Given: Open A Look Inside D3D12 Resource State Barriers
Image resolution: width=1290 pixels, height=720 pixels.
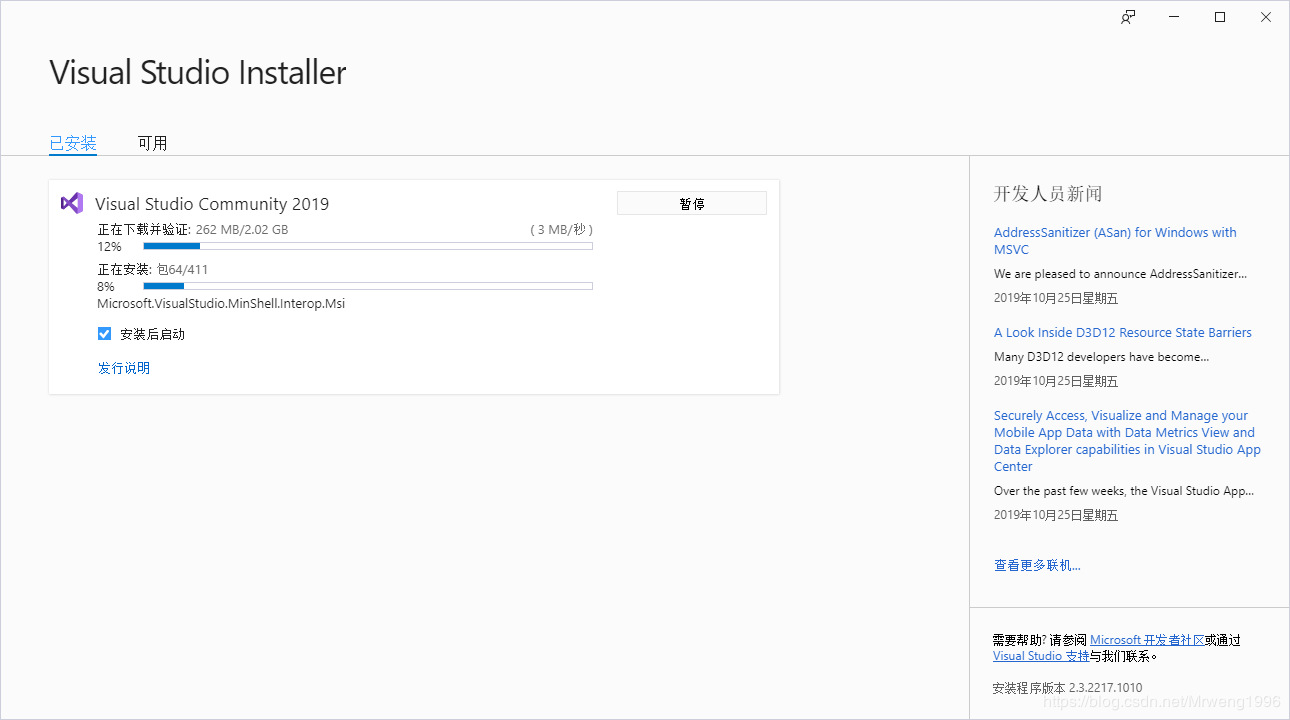Looking at the screenshot, I should coord(1123,333).
